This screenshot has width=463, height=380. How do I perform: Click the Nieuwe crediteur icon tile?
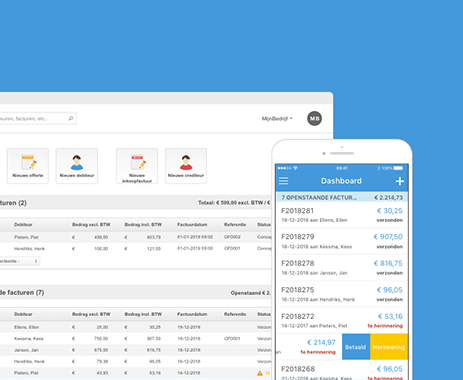[x=186, y=166]
